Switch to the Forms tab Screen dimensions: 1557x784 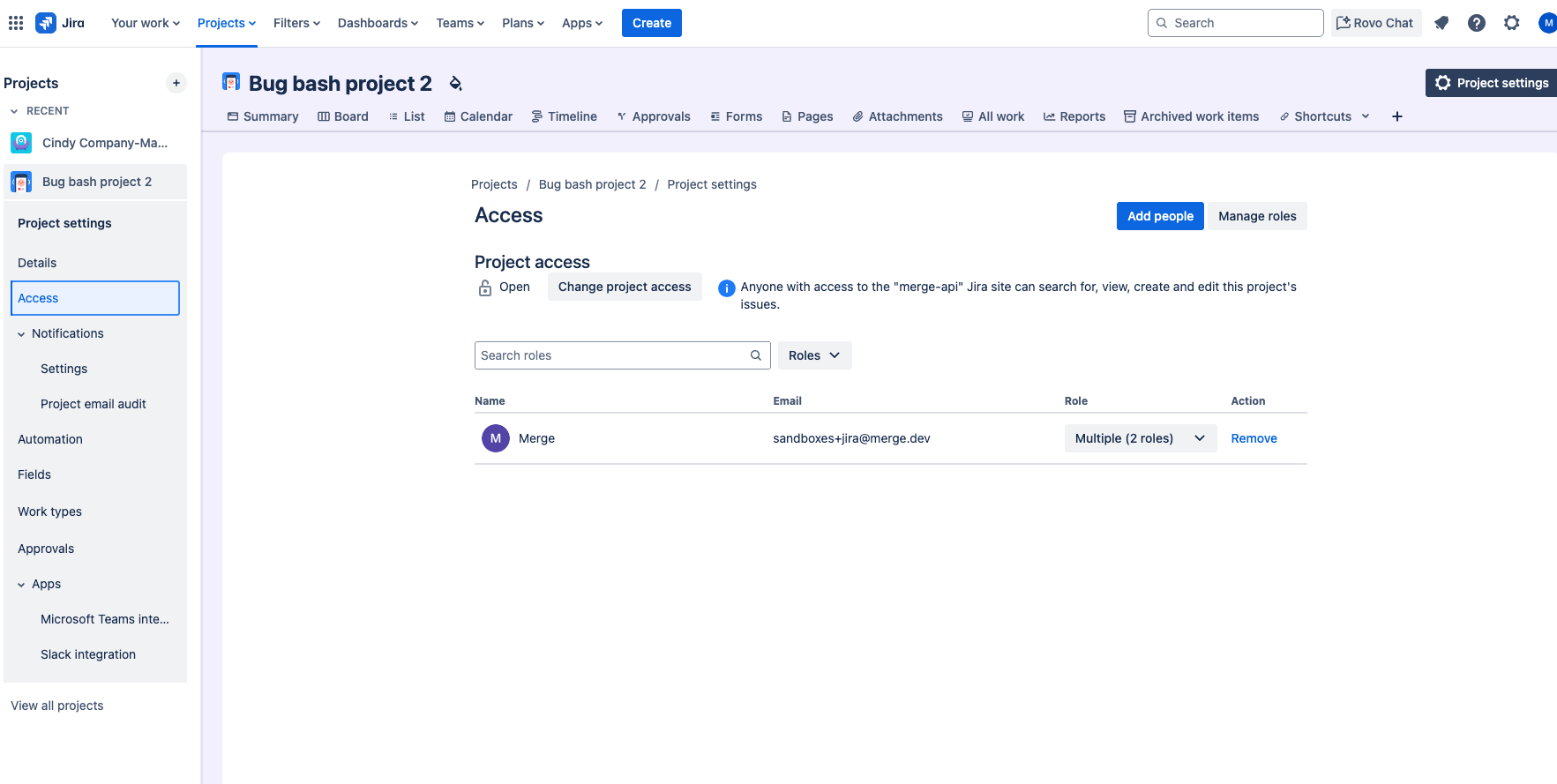[x=736, y=116]
